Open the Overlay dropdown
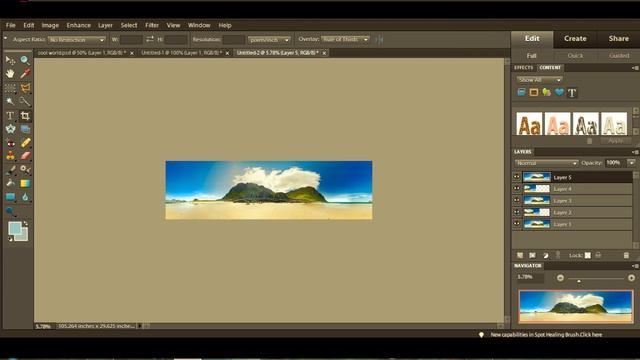Viewport: 640px width, 360px height. [345, 39]
